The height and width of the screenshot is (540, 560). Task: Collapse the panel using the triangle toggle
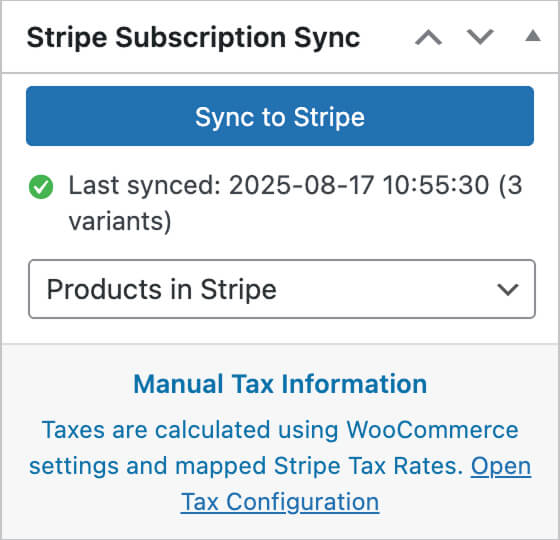[x=533, y=36]
